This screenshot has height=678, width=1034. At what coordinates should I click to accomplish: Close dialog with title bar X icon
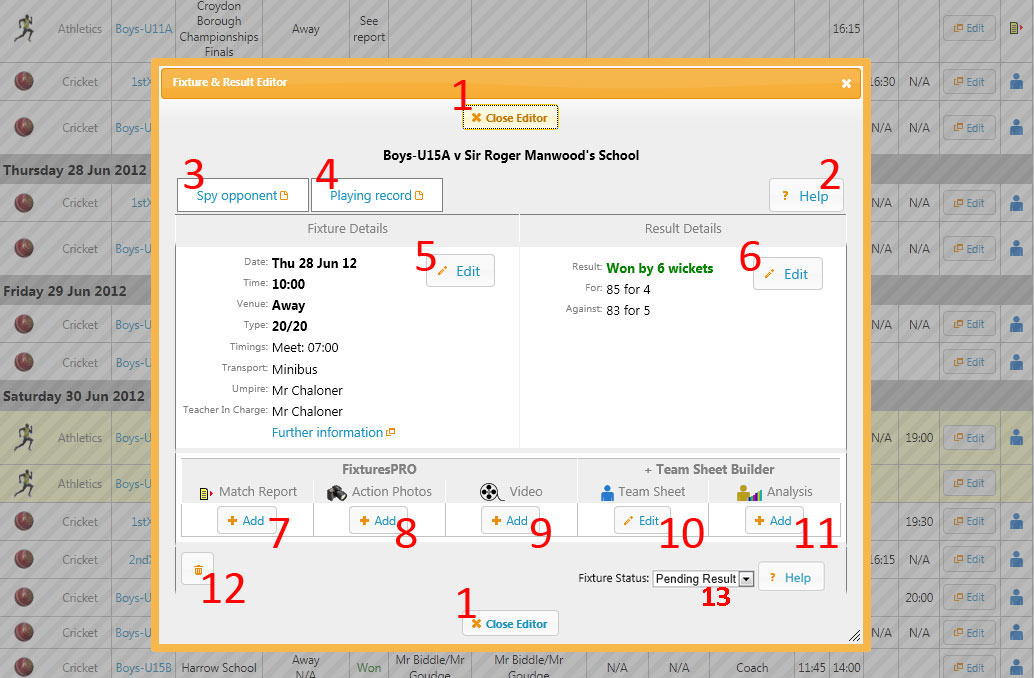[846, 83]
